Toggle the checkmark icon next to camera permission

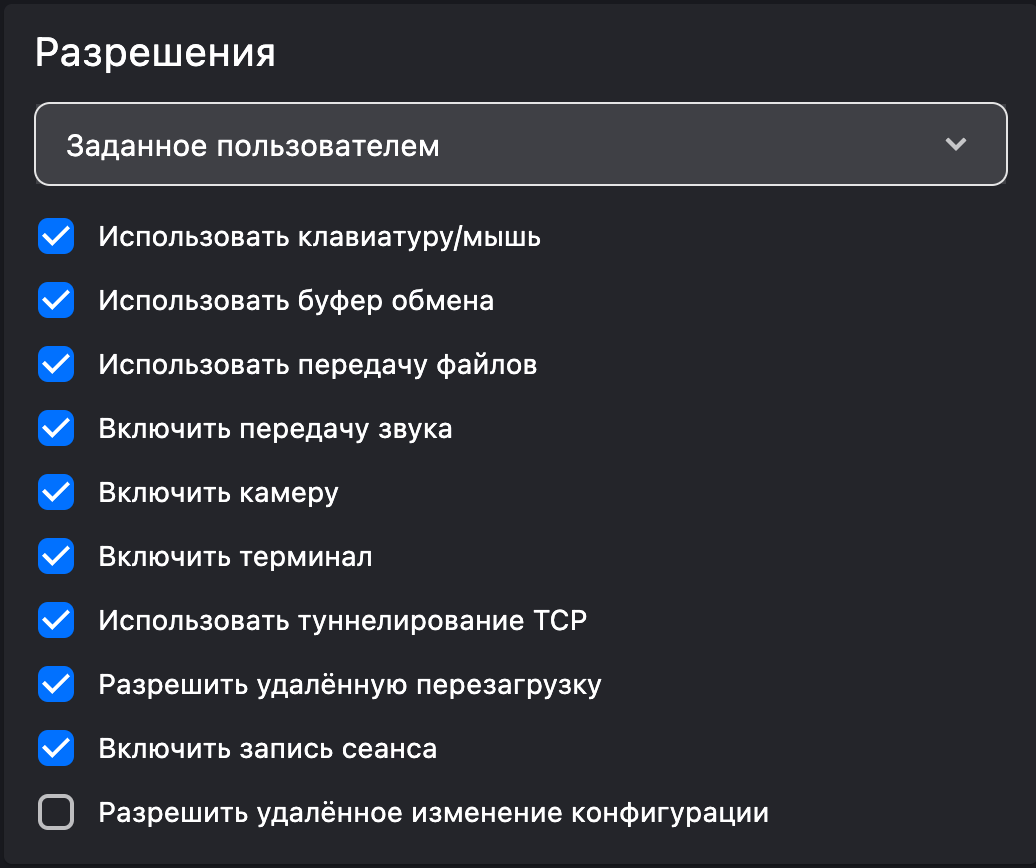coord(56,493)
